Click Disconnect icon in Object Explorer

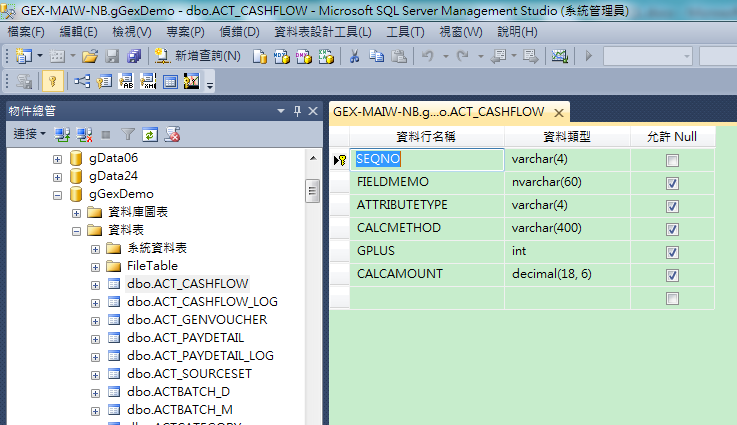click(84, 135)
